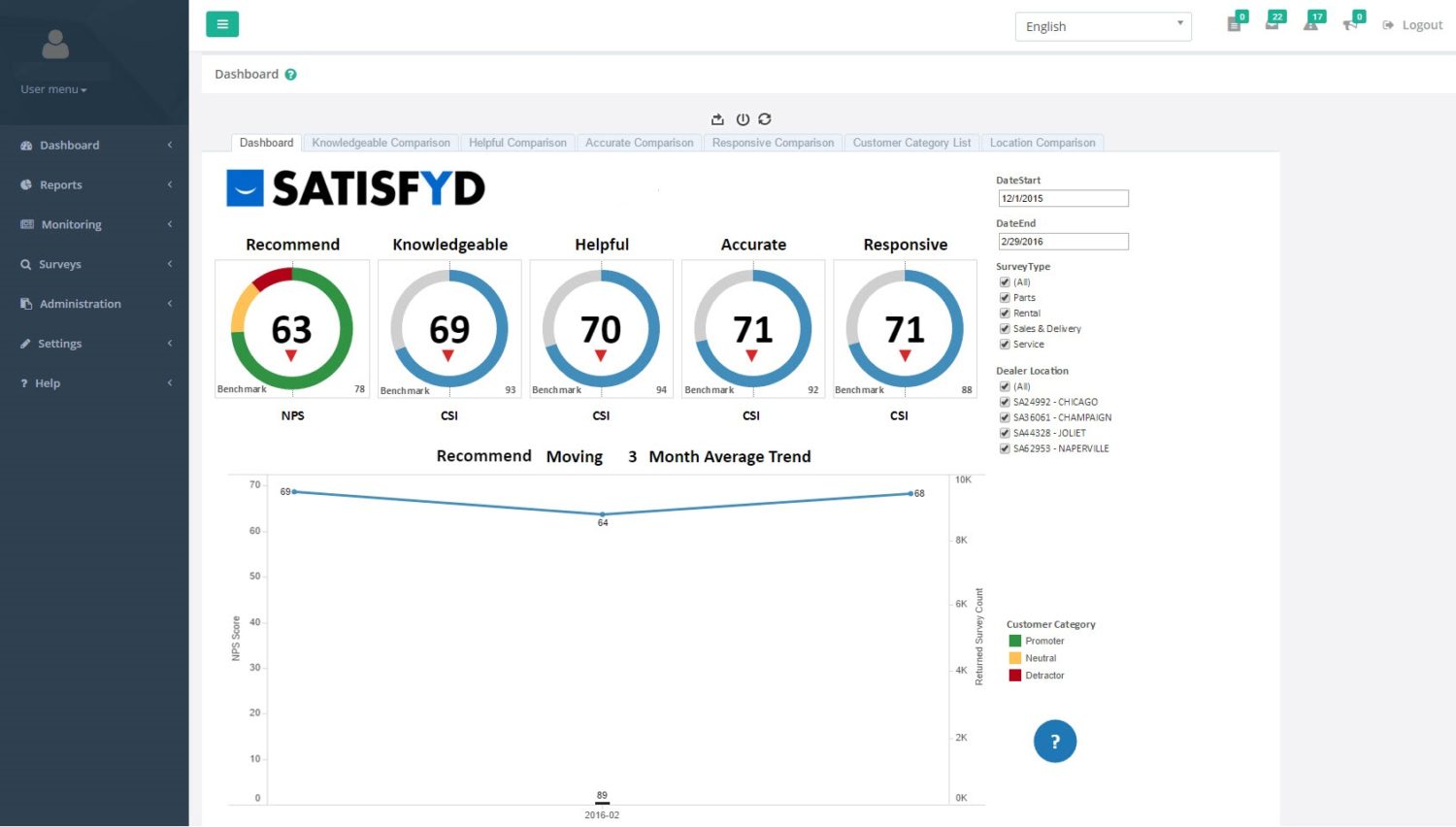Expand the Reports sidebar chevron
Image resolution: width=1456 pixels, height=827 pixels.
170,184
